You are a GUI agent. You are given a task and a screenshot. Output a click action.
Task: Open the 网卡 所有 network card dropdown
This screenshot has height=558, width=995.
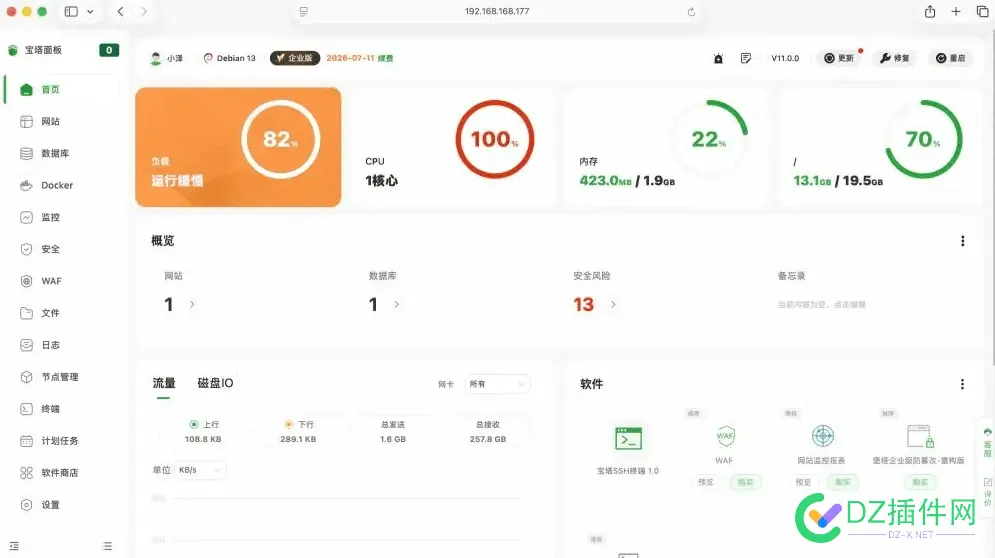point(497,384)
